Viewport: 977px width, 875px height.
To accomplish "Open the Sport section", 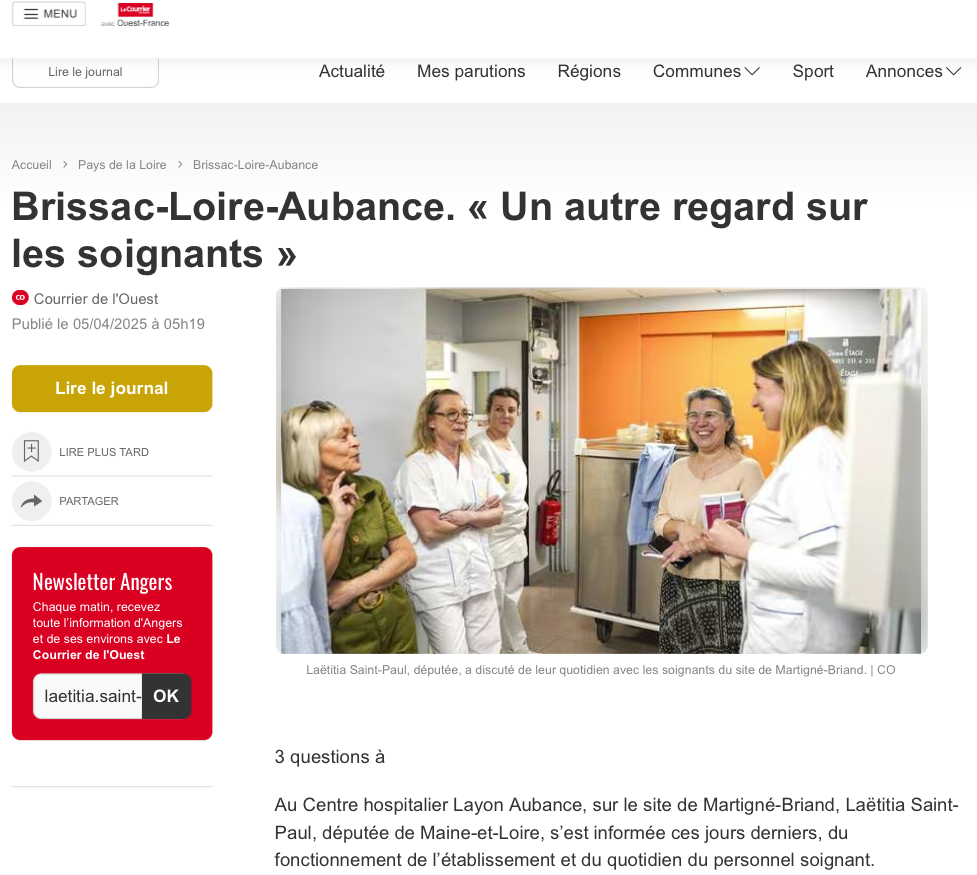I will coord(813,72).
